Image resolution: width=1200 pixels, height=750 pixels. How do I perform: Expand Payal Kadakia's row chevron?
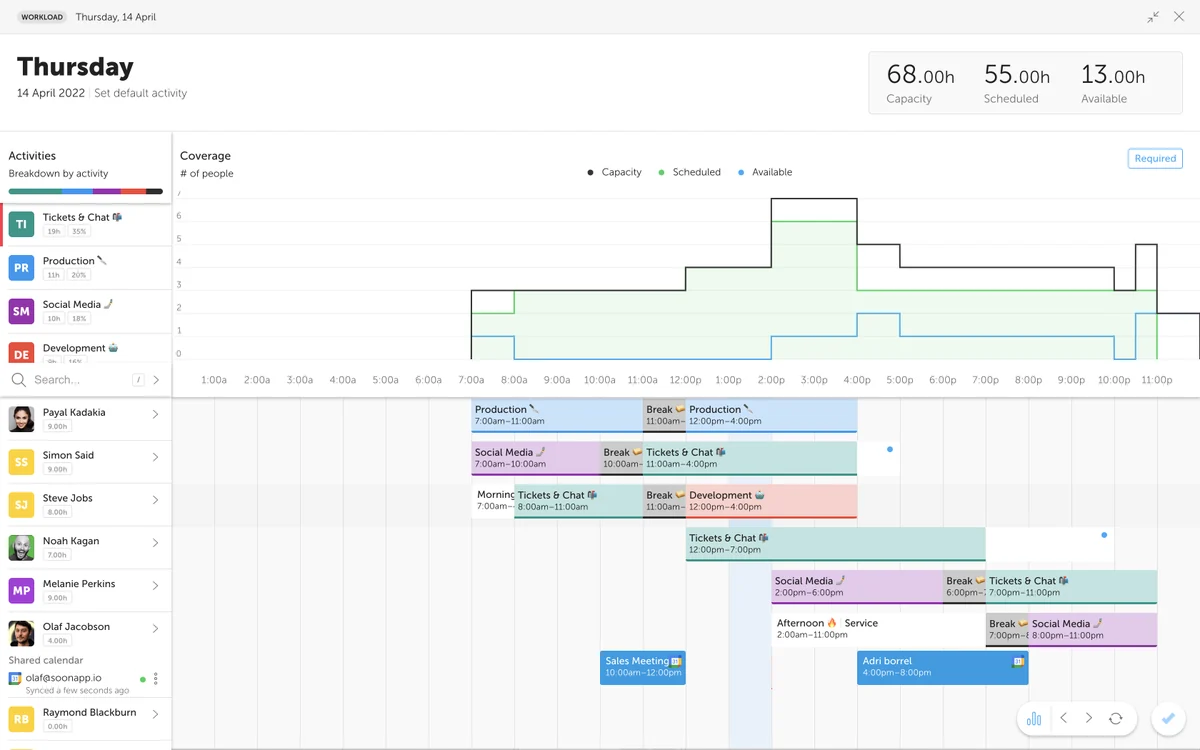click(x=155, y=414)
